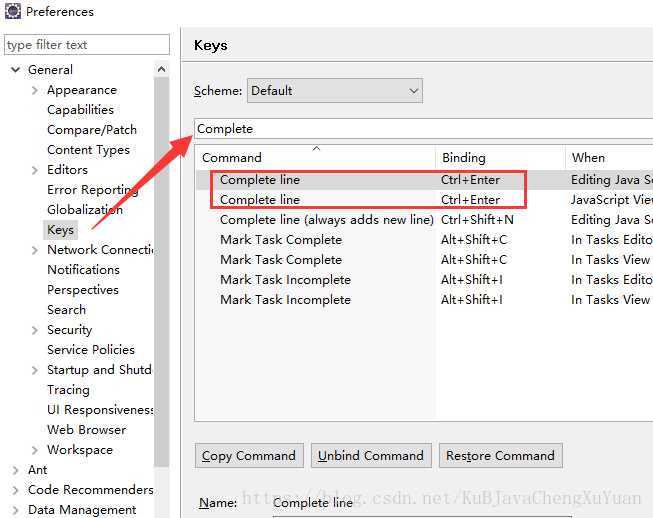The height and width of the screenshot is (518, 653).
Task: Expand the Network Connections node
Action: 35,250
